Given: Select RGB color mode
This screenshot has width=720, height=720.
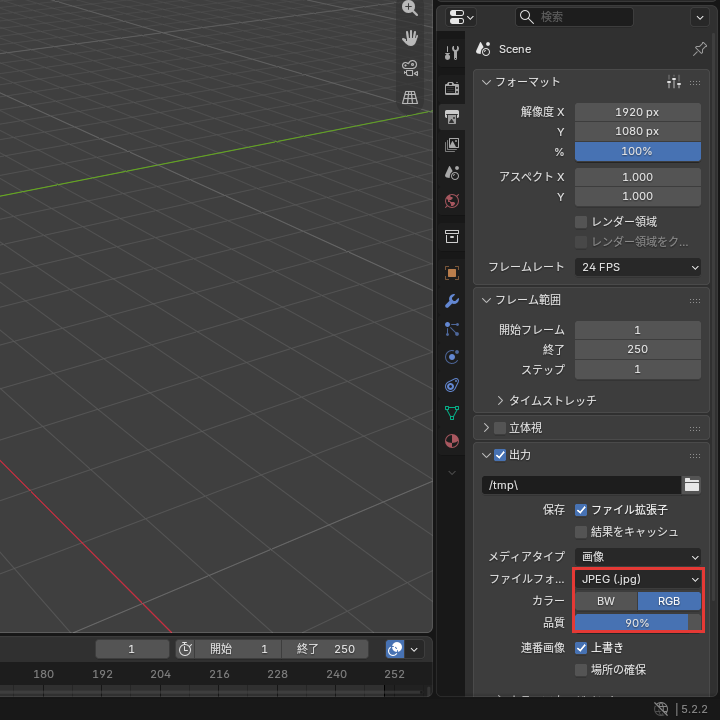Looking at the screenshot, I should click(669, 601).
